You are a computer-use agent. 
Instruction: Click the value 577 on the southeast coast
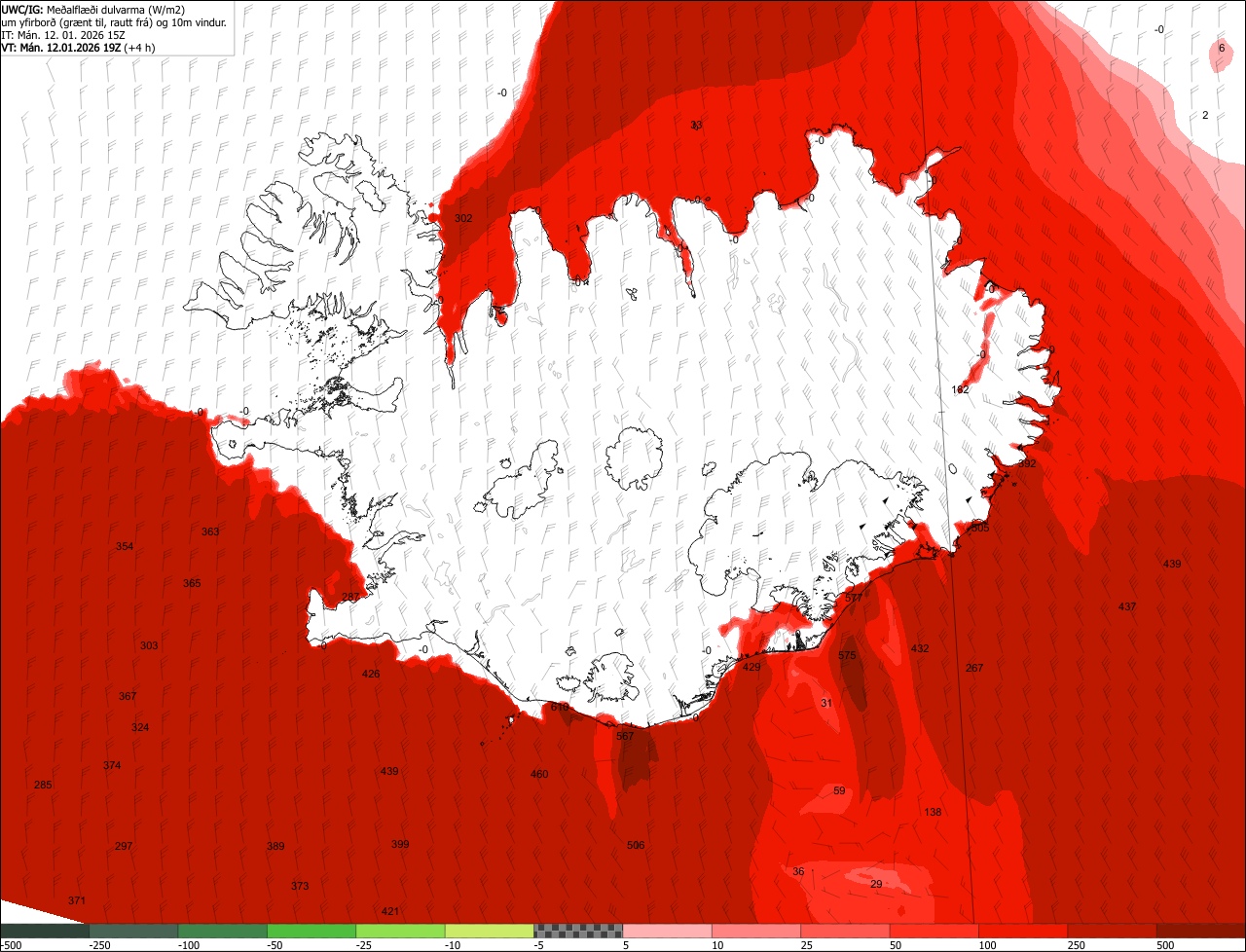pos(854,597)
